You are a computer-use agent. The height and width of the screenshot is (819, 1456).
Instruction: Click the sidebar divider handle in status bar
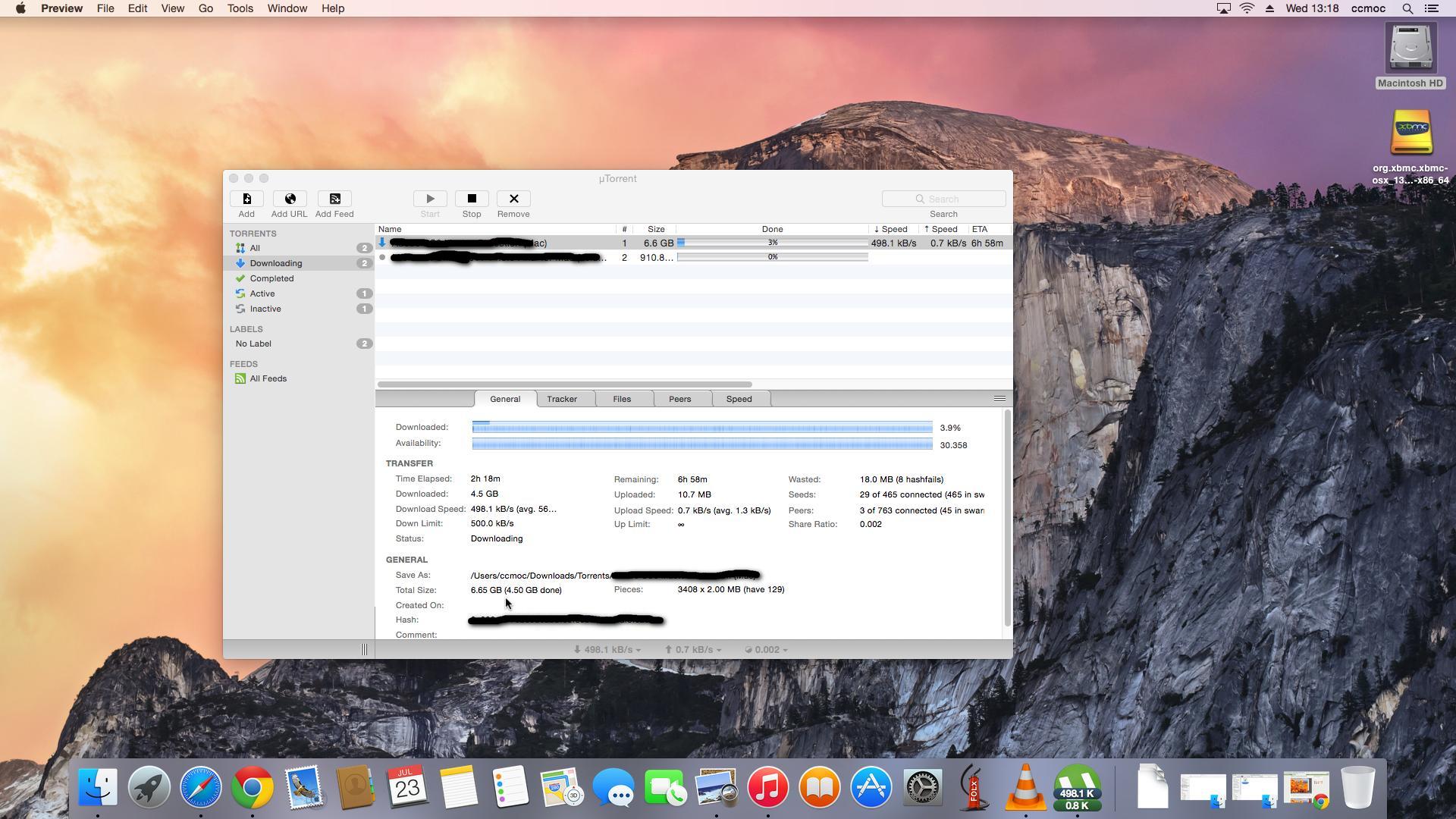pos(364,650)
